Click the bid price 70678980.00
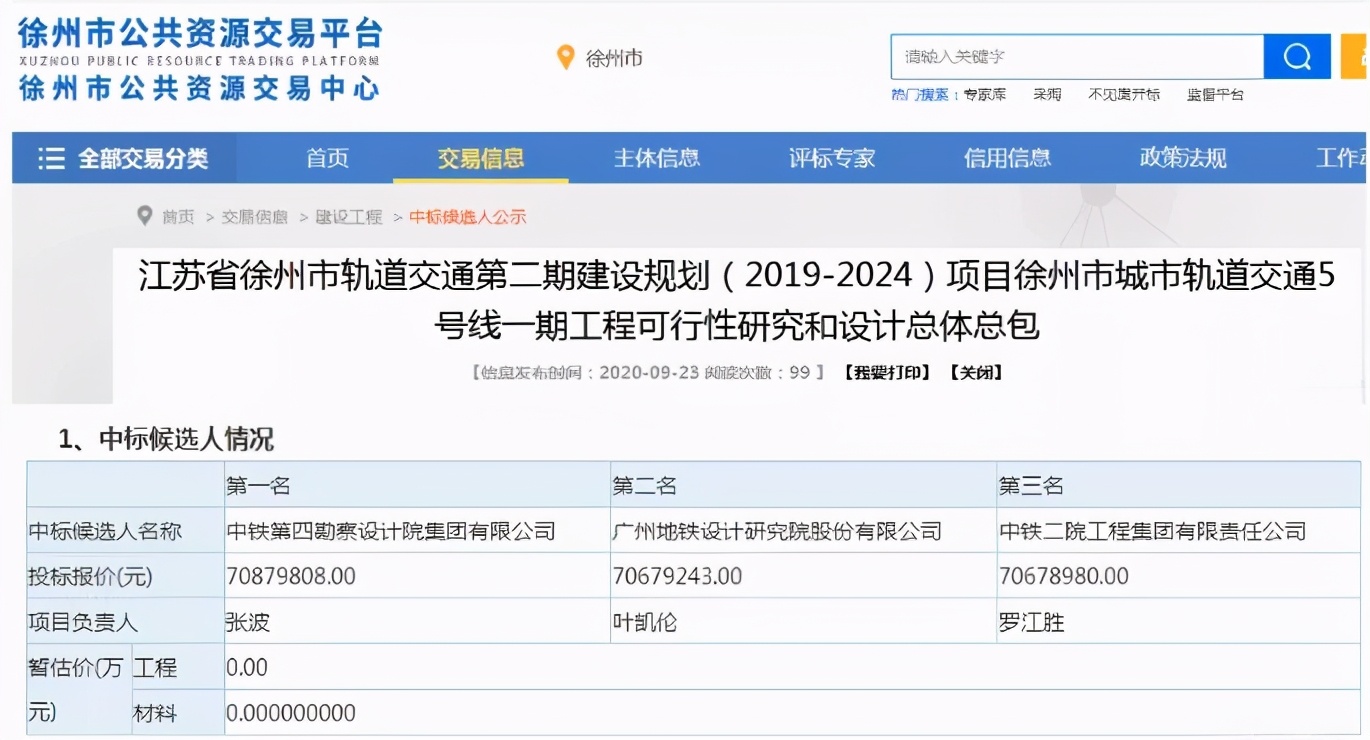Screen dimensions: 1370x740 (1064, 576)
